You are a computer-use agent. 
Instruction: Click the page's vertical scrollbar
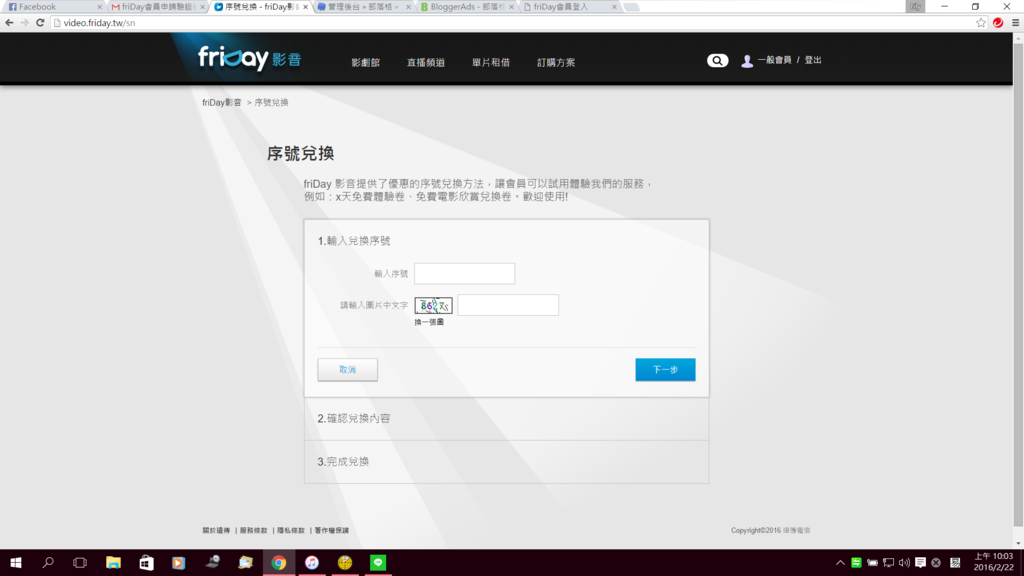[1018, 286]
